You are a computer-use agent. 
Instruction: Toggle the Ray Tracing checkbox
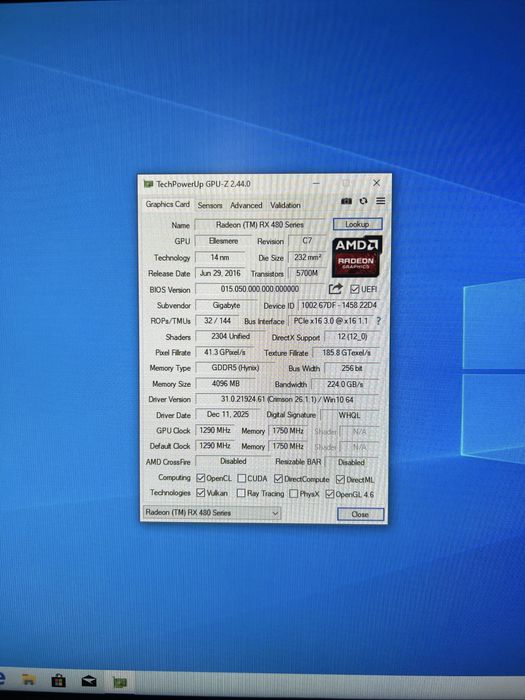point(241,493)
